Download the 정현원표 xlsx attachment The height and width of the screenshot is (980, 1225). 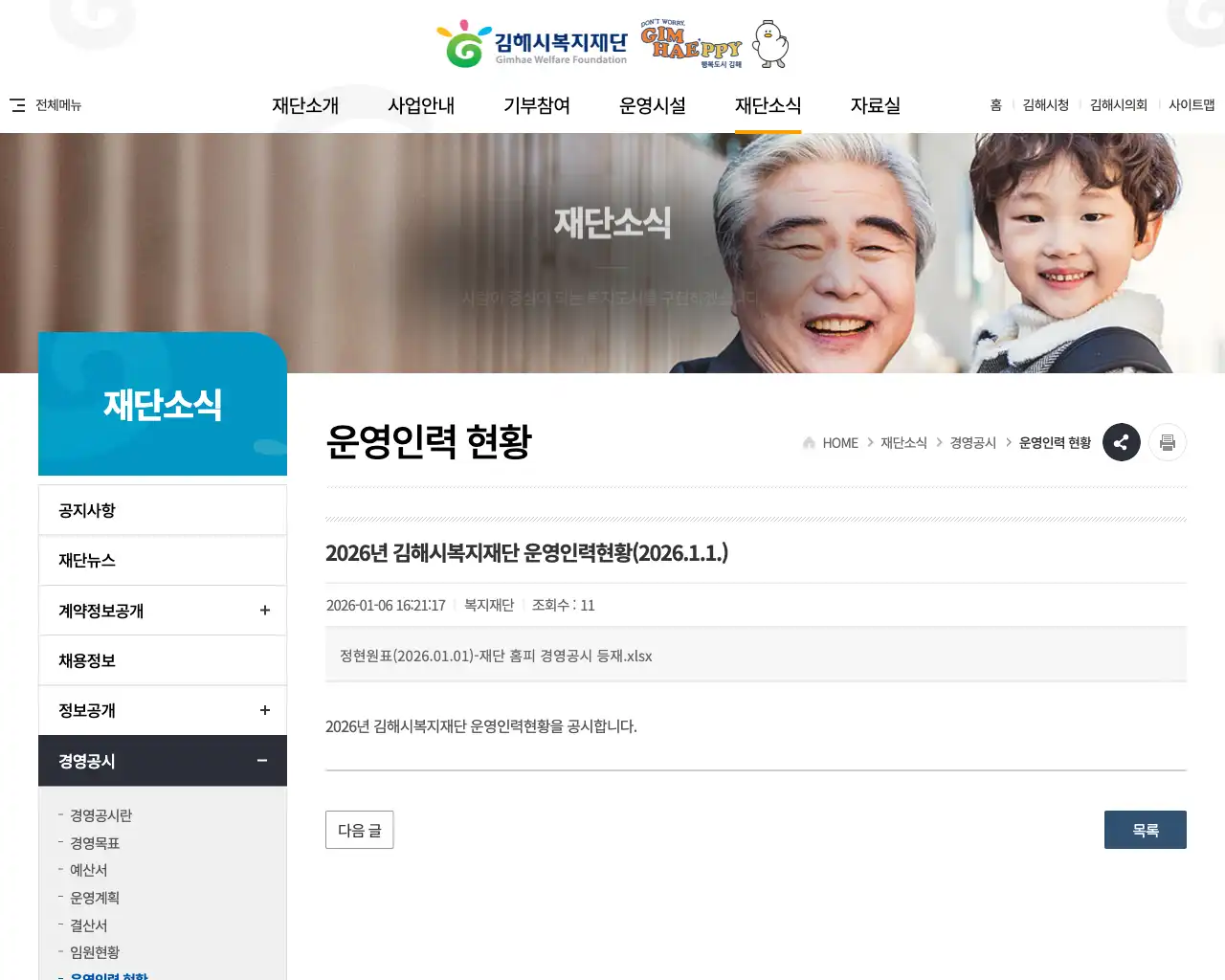[x=496, y=656]
